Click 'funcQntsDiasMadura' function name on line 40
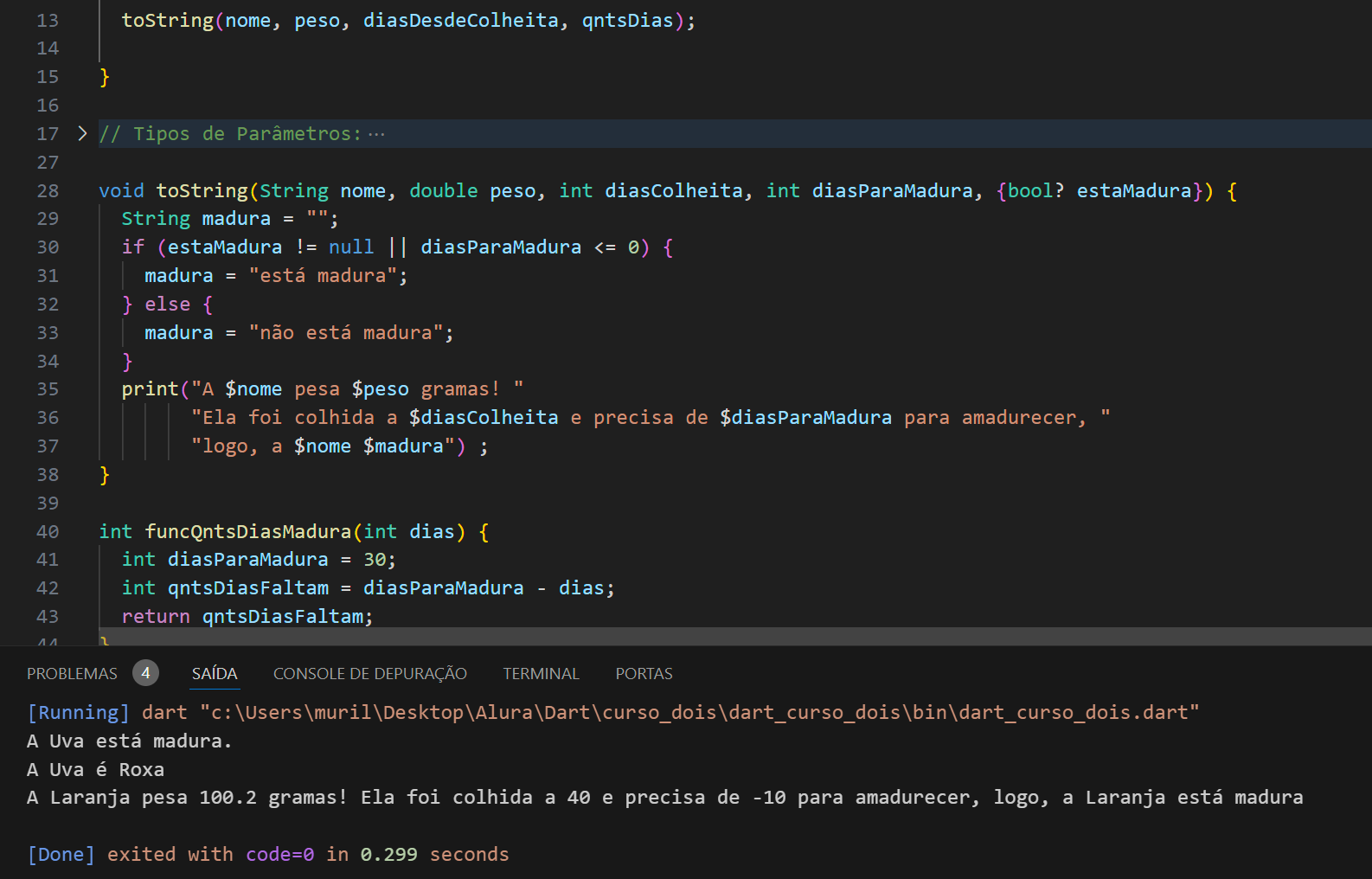The height and width of the screenshot is (879, 1372). (x=248, y=531)
